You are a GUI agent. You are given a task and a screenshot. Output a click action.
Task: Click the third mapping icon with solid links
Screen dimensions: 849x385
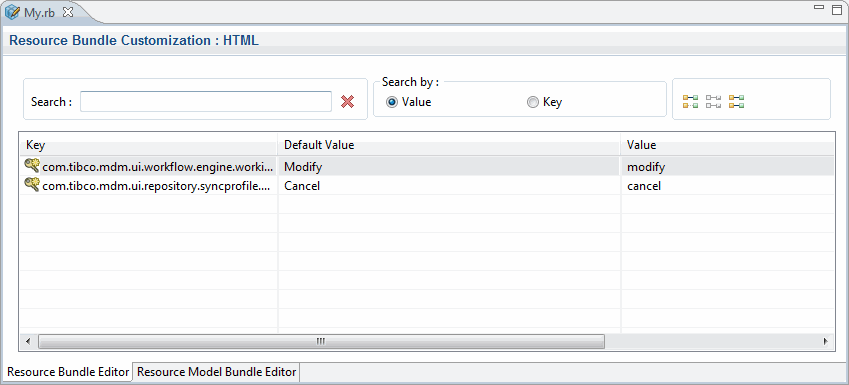[x=736, y=101]
